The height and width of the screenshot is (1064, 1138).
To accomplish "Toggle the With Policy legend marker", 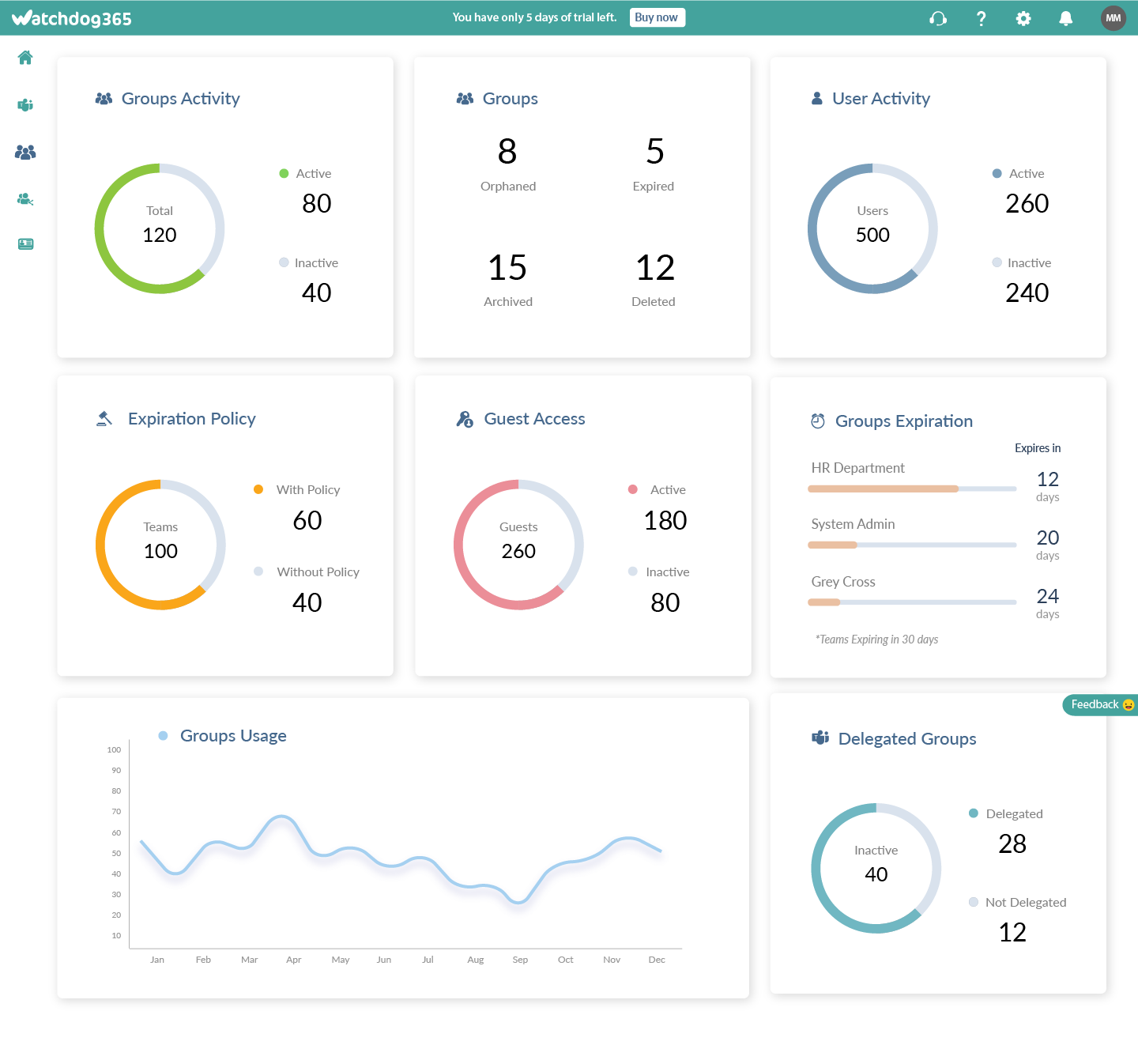I will (258, 489).
